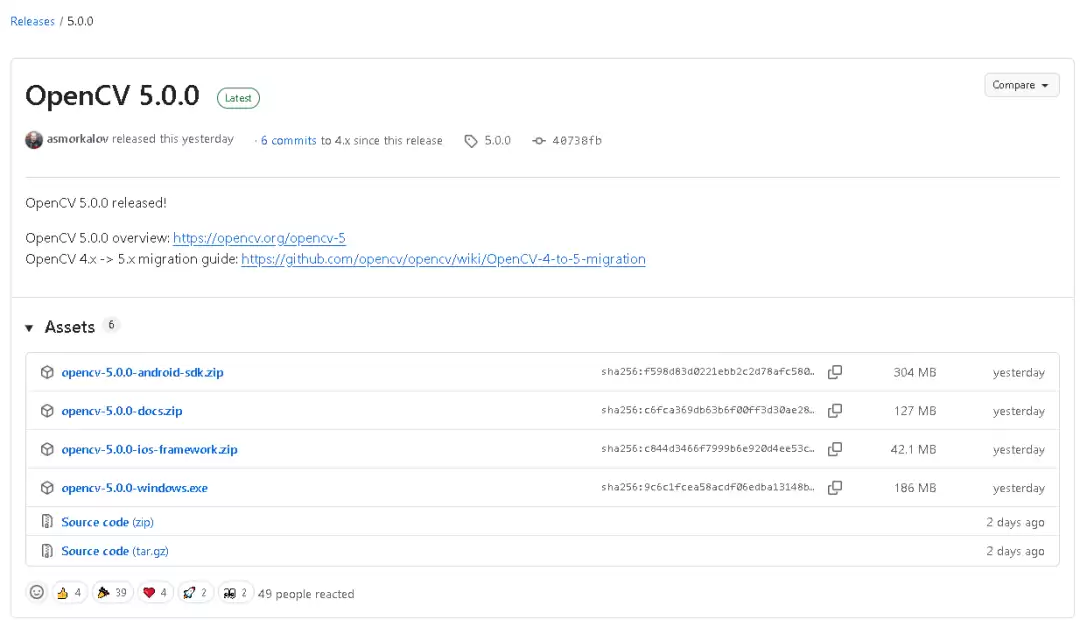1080x620 pixels.
Task: Download opencv-5.0.0-android-sdk.zip
Action: point(143,372)
